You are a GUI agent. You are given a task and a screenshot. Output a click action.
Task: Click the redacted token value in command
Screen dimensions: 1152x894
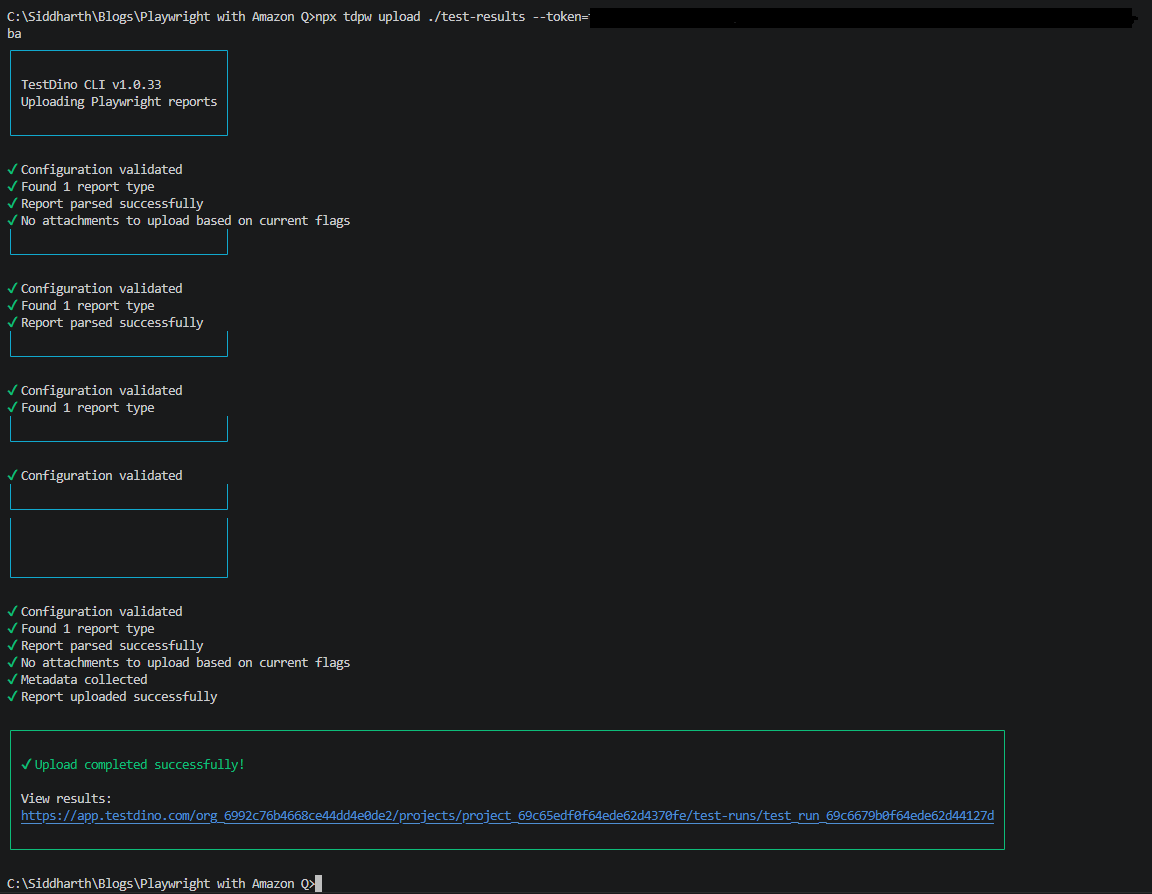[858, 18]
